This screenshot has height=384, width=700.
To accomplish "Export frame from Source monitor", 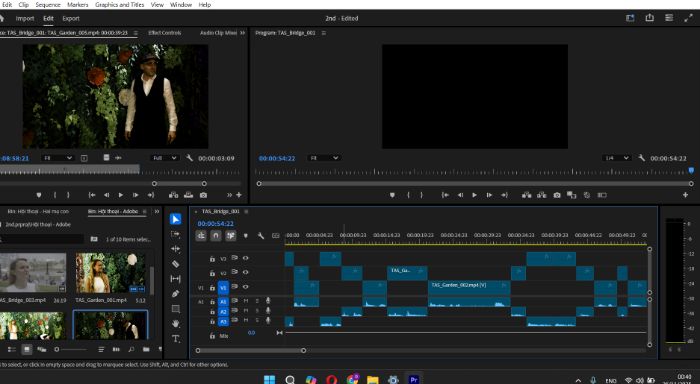I will [203, 195].
